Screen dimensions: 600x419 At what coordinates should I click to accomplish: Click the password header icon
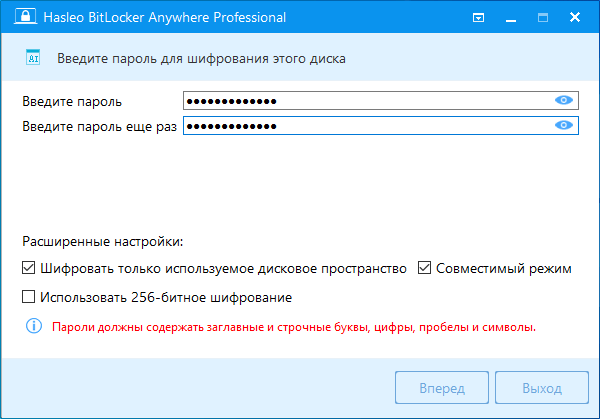coord(33,57)
